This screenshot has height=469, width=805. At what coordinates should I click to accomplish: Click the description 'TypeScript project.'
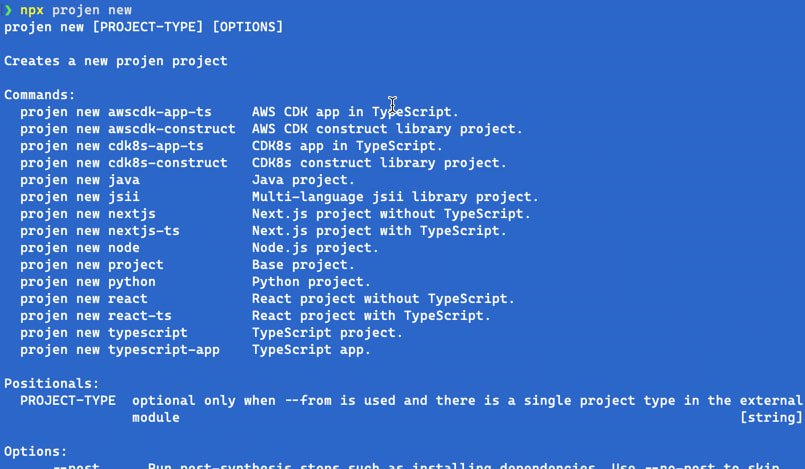pyautogui.click(x=327, y=333)
